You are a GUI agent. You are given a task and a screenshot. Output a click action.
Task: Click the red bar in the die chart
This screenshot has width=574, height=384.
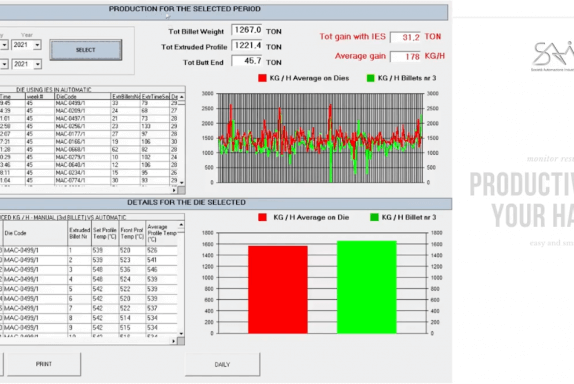click(x=278, y=290)
